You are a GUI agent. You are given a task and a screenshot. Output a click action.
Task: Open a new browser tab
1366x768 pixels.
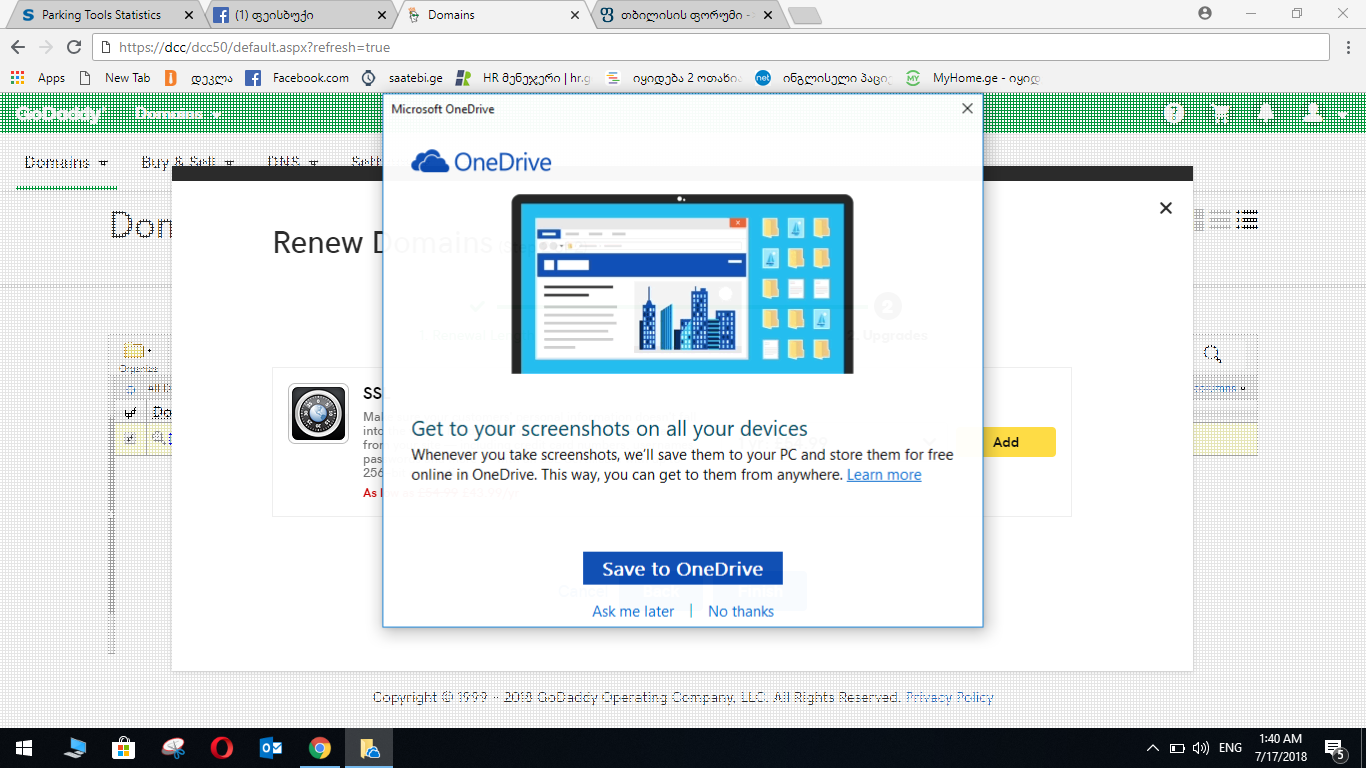point(804,15)
